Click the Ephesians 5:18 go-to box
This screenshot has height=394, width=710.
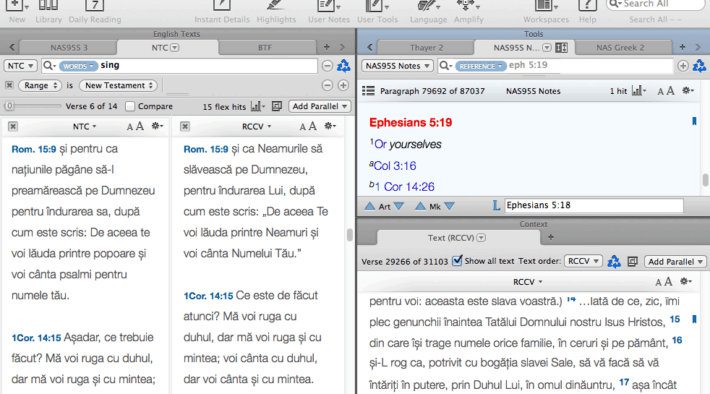pos(594,206)
